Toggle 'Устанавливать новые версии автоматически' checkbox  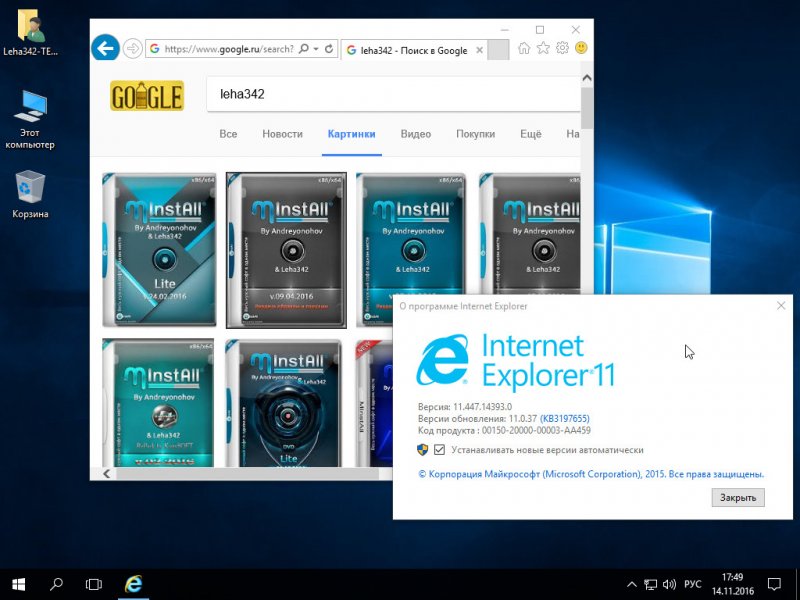tap(439, 449)
